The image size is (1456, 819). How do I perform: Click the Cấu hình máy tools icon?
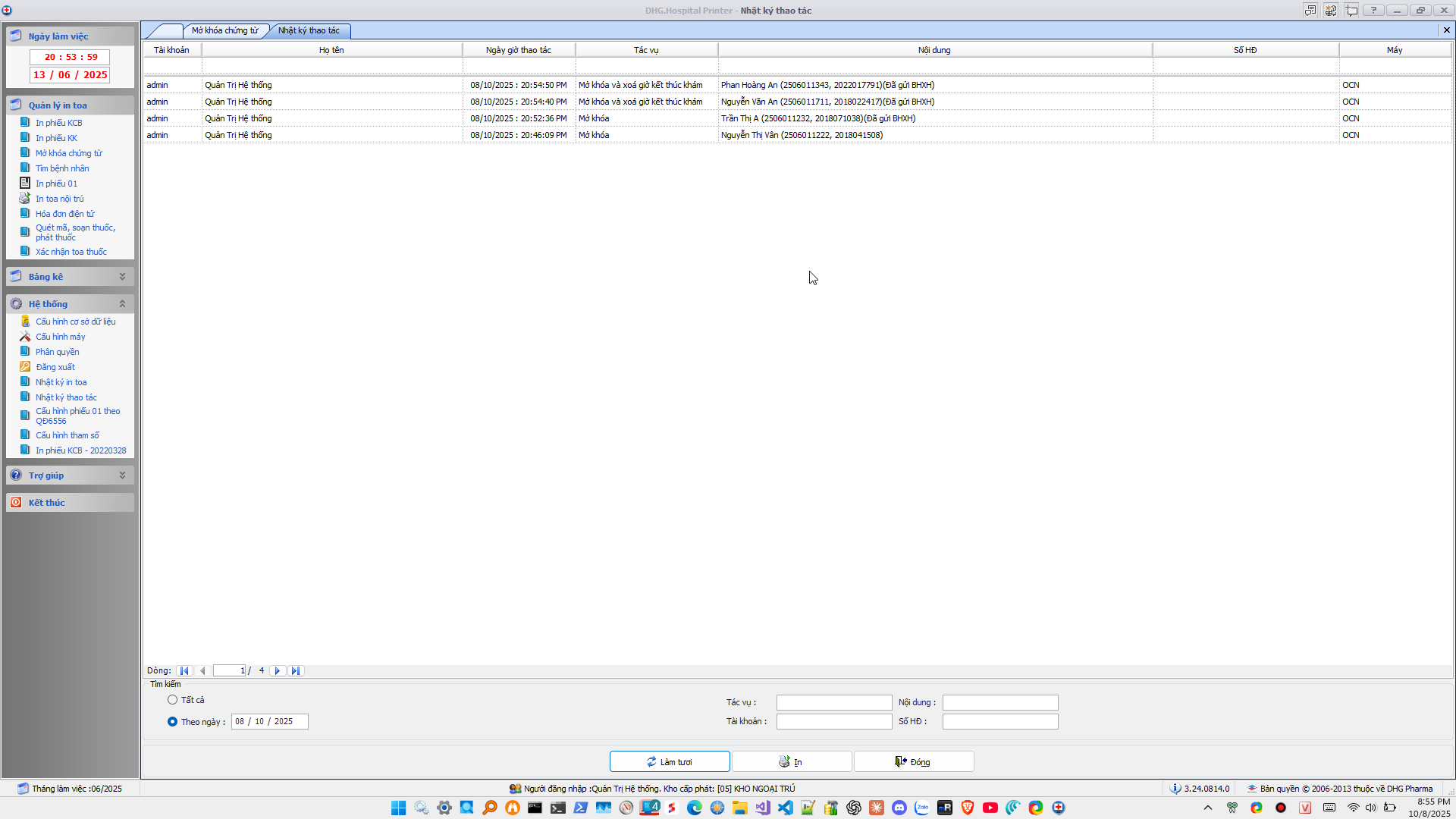click(x=24, y=337)
